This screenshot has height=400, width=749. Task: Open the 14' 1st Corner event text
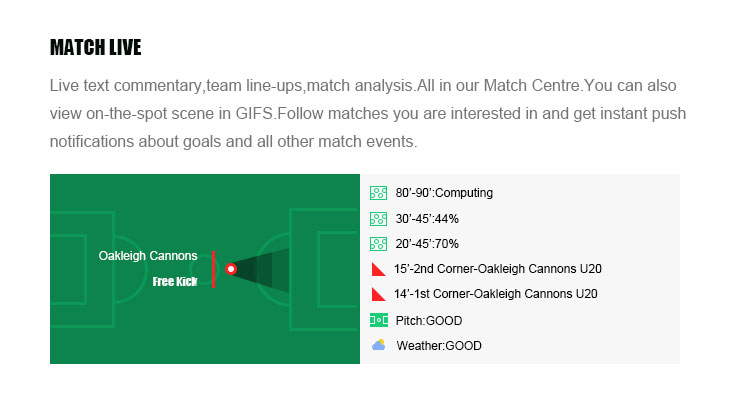coord(496,294)
